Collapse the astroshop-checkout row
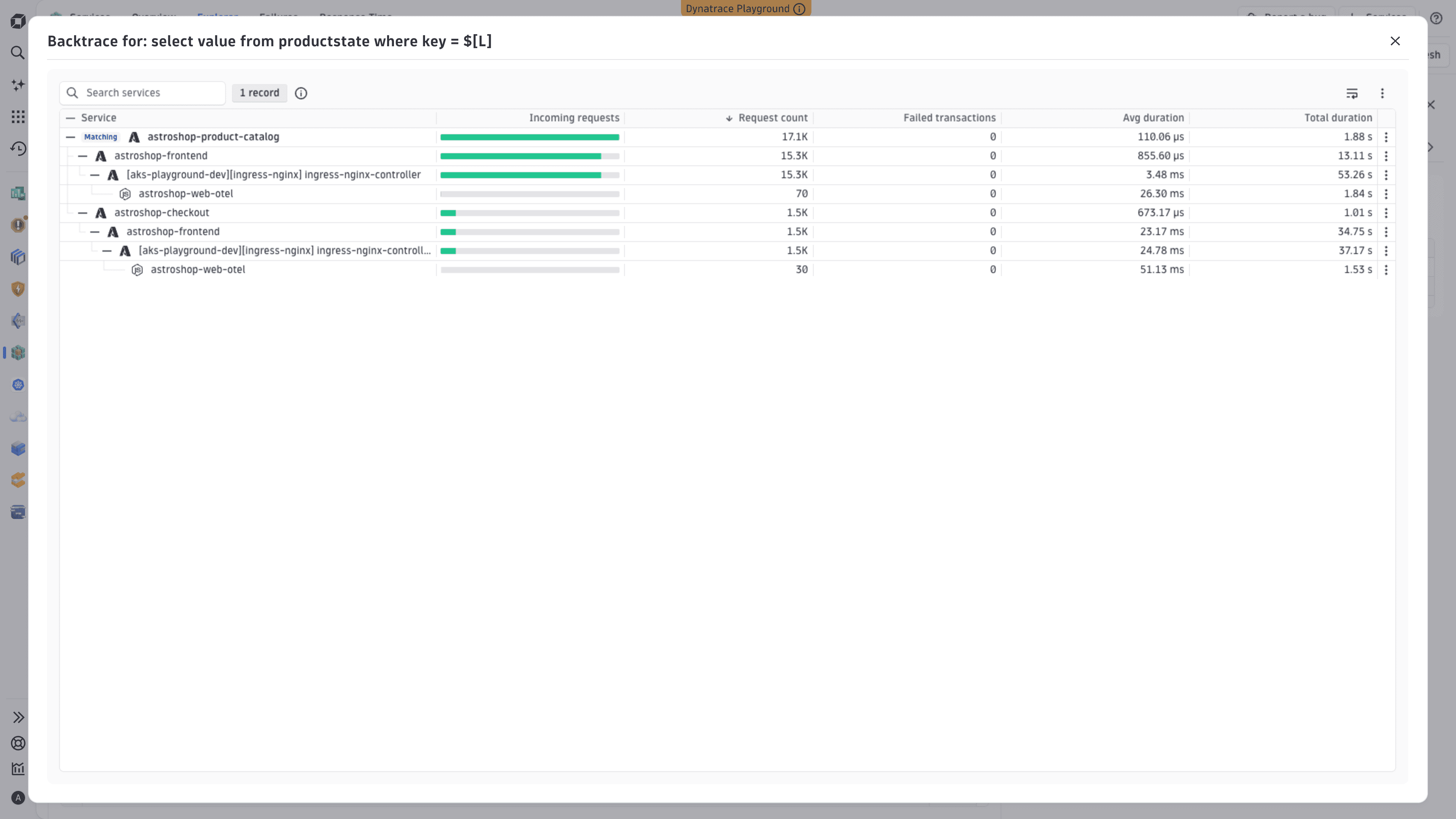 point(83,213)
